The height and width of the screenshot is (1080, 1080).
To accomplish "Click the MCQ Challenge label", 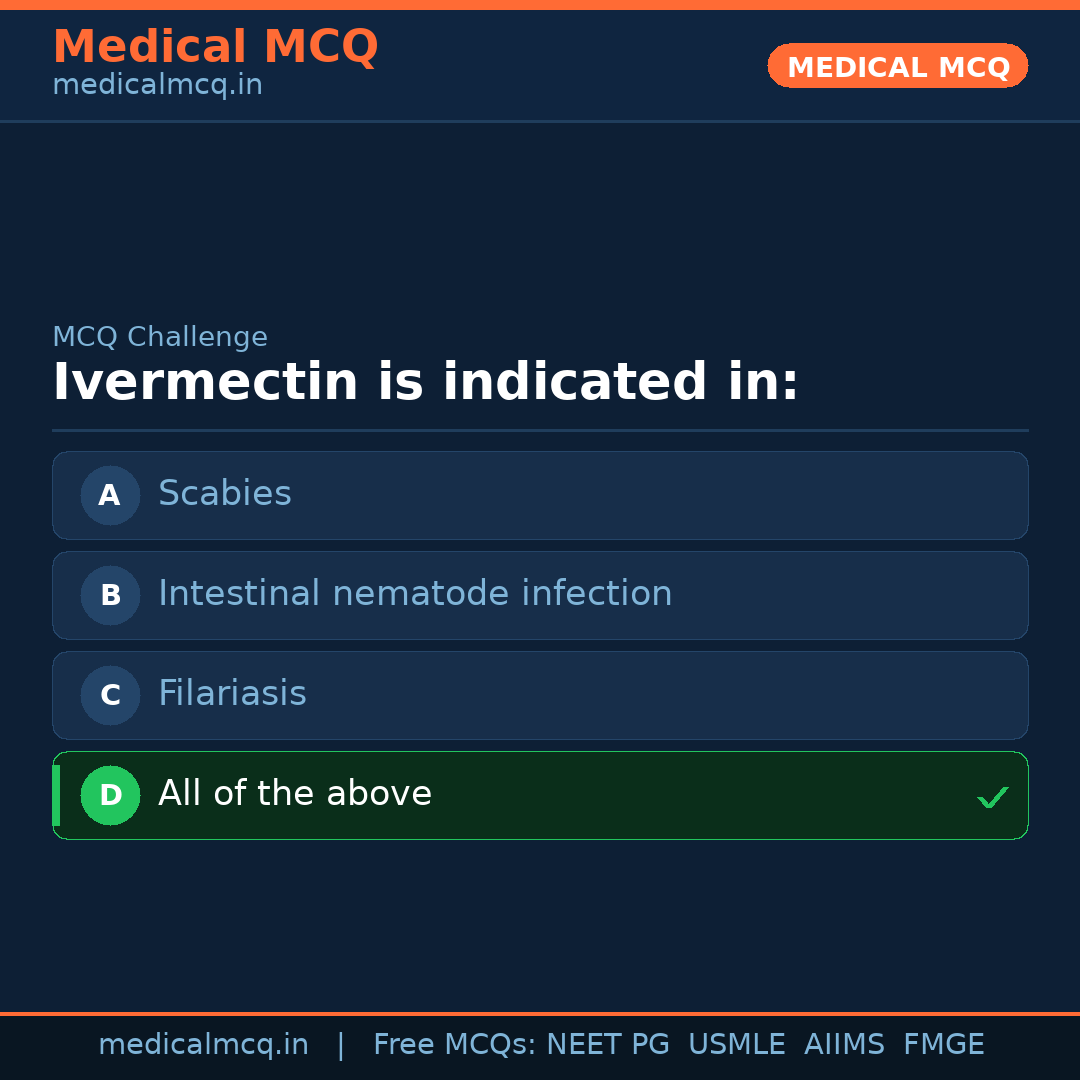I will [160, 337].
